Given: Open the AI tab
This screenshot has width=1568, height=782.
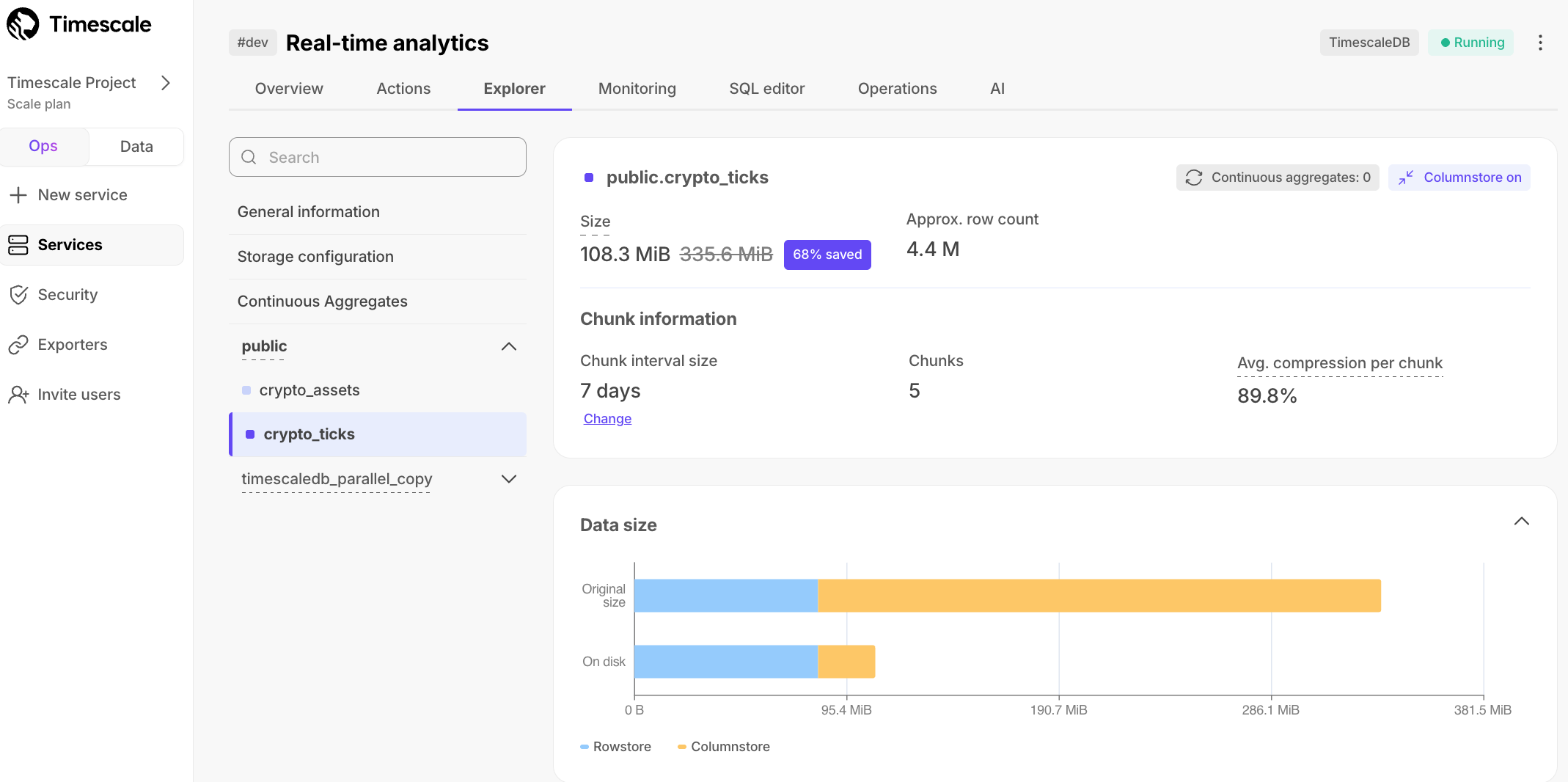Looking at the screenshot, I should (x=997, y=89).
